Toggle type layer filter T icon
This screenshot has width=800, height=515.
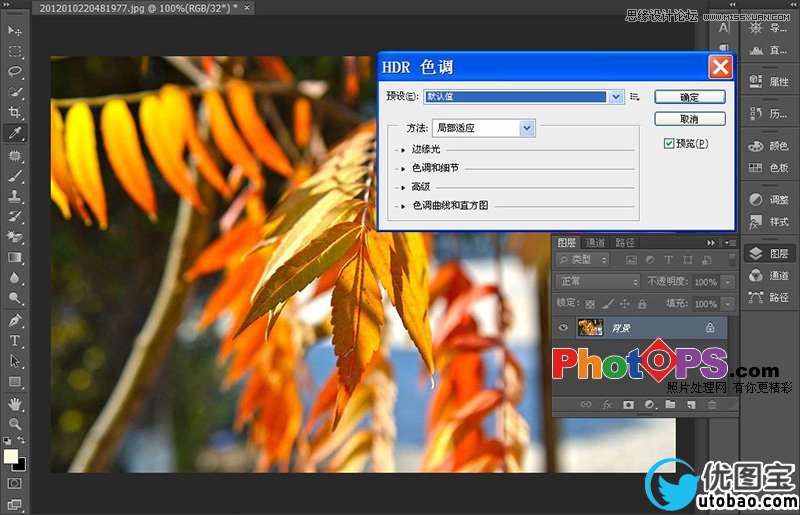click(x=668, y=260)
